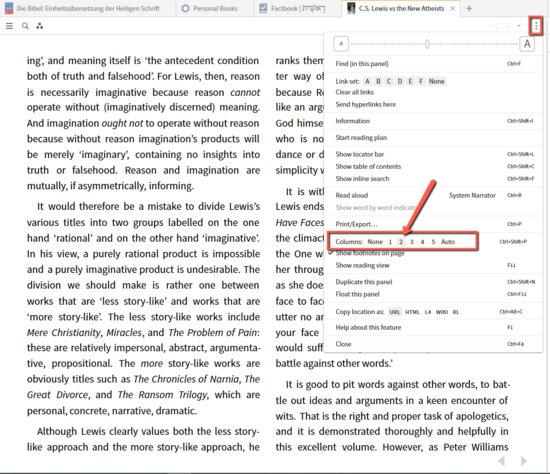Set columns to Auto
550x474 pixels.
coord(448,242)
